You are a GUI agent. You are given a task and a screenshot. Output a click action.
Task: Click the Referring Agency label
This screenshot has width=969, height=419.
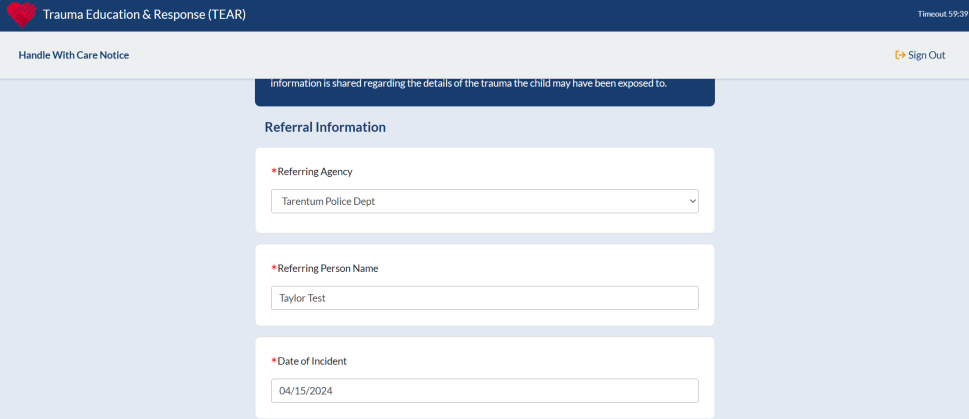click(x=315, y=172)
